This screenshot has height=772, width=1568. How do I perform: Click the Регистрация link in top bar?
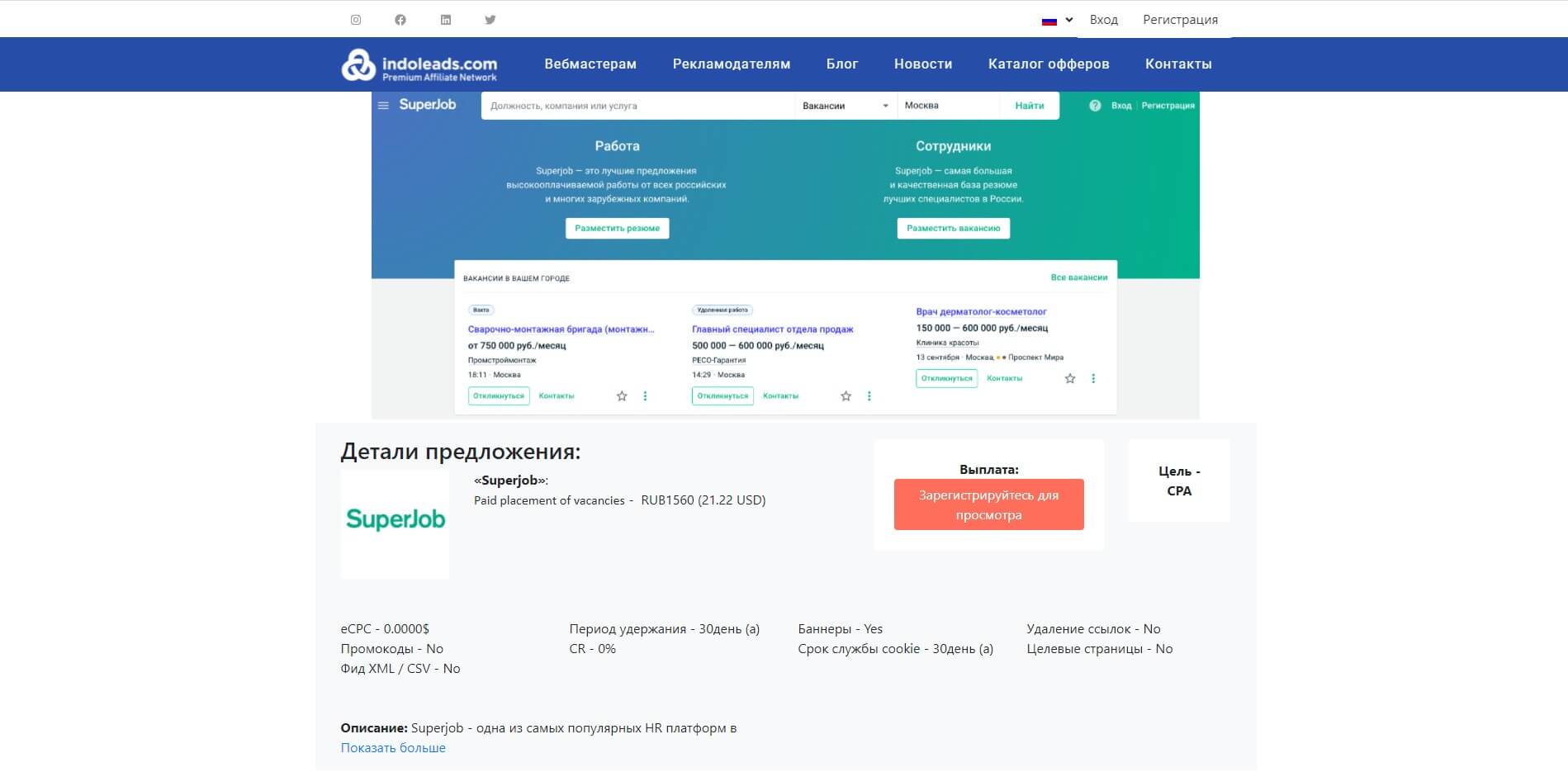pyautogui.click(x=1180, y=20)
